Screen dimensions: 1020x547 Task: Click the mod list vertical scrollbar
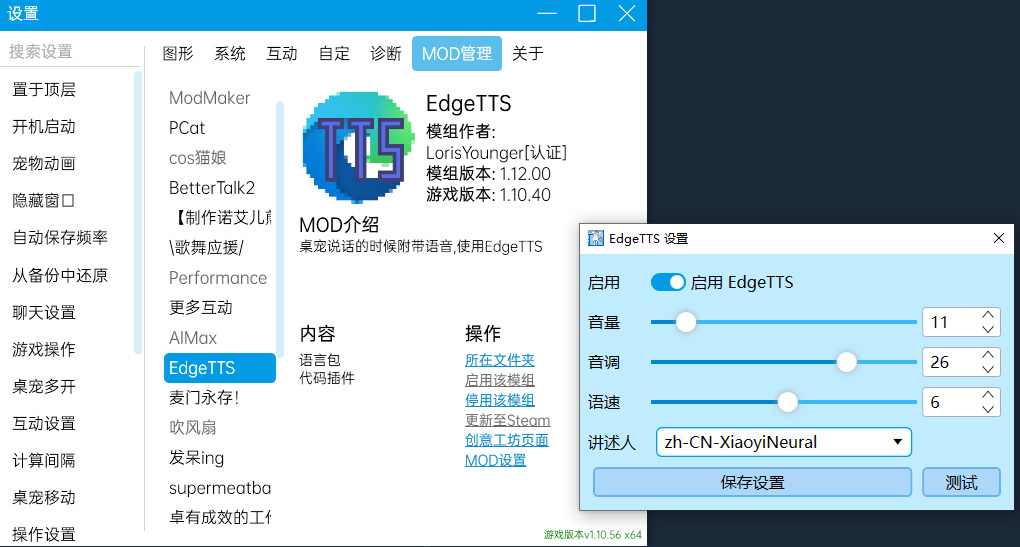(x=280, y=229)
